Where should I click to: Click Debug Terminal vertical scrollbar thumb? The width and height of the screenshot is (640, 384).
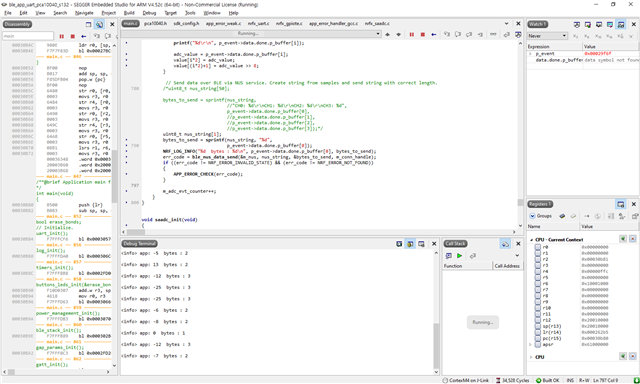pos(436,346)
